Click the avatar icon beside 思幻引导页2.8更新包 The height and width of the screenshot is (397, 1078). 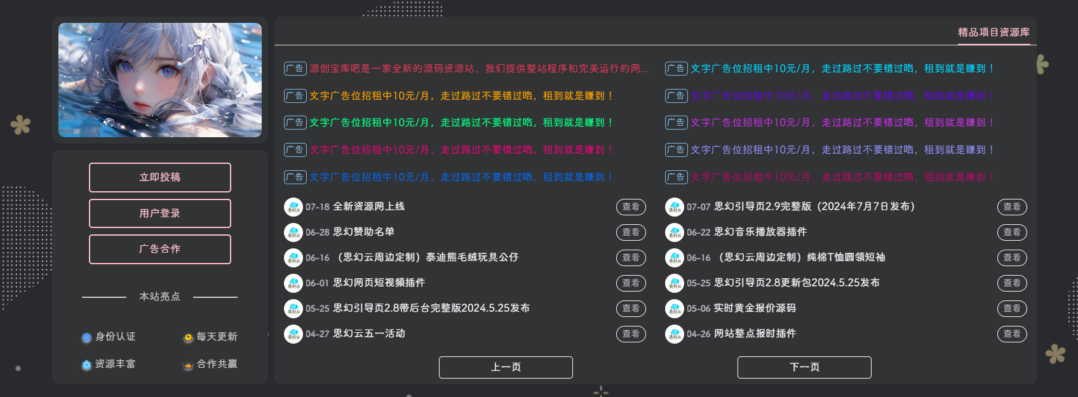pyautogui.click(x=674, y=283)
